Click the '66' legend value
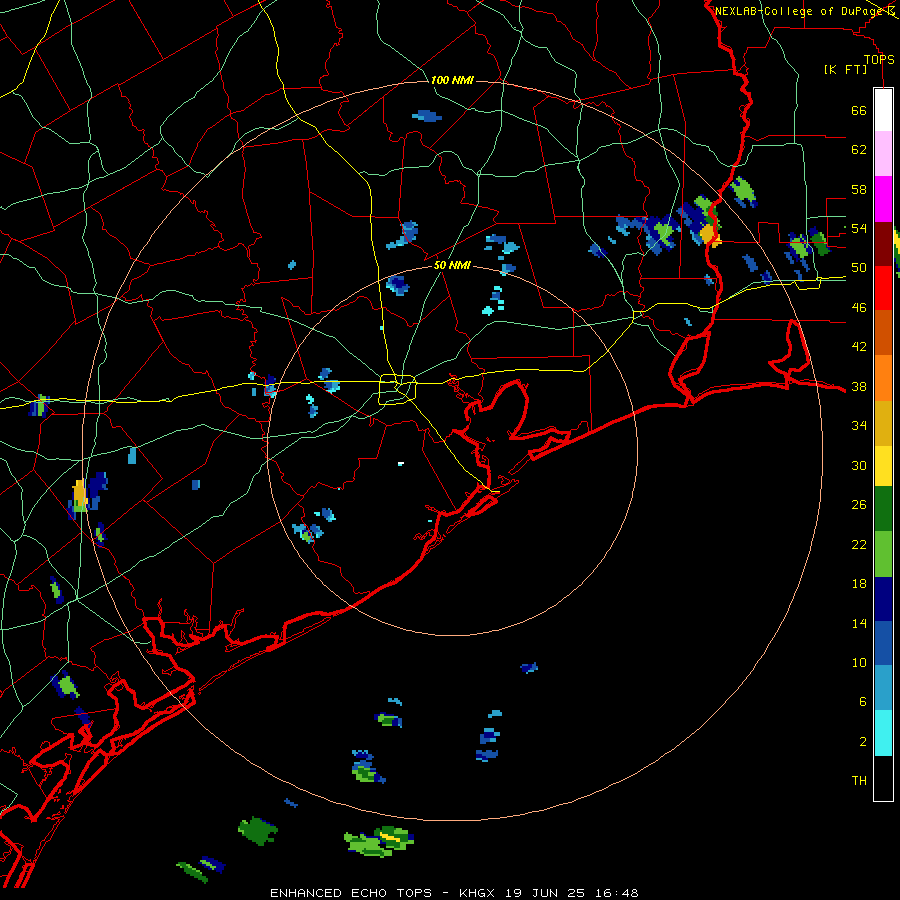 pyautogui.click(x=859, y=110)
